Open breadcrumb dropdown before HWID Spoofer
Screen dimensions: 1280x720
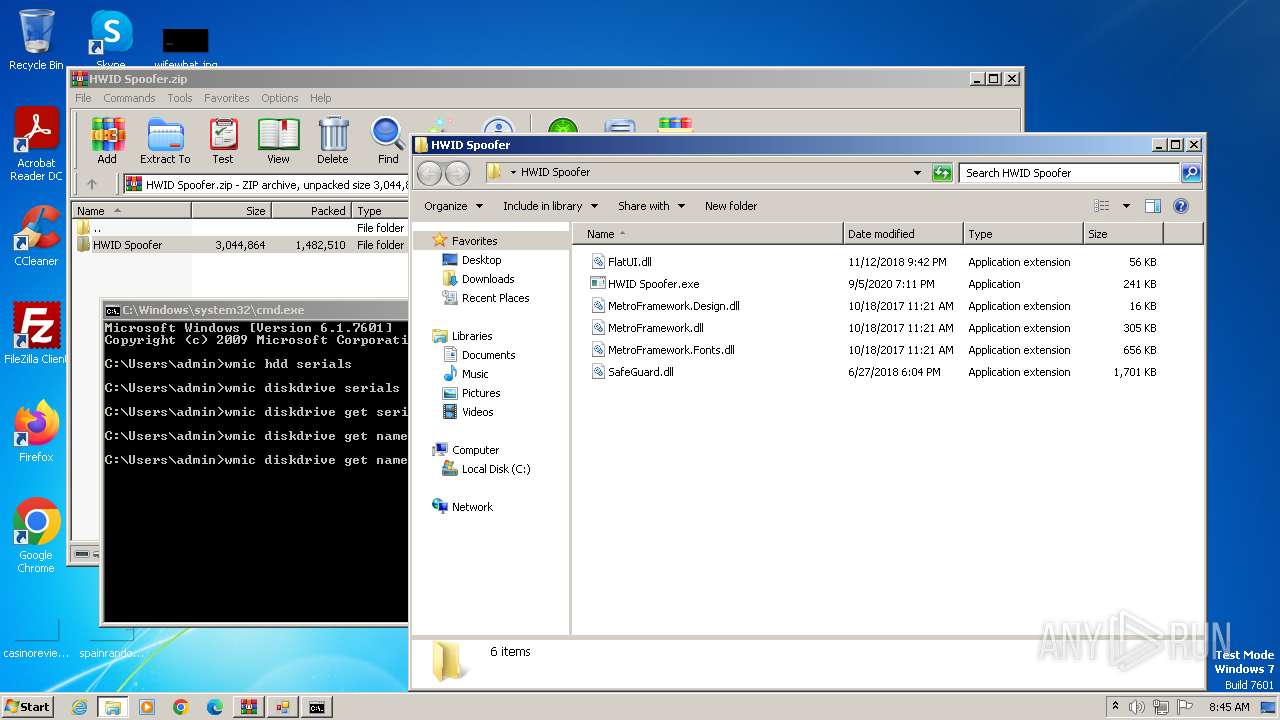514,173
